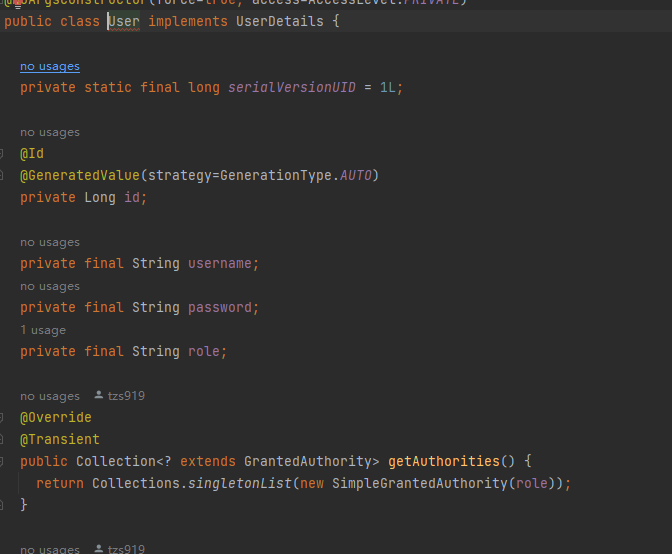This screenshot has height=554, width=672.
Task: Click the @Transient annotation
Action: [60, 440]
